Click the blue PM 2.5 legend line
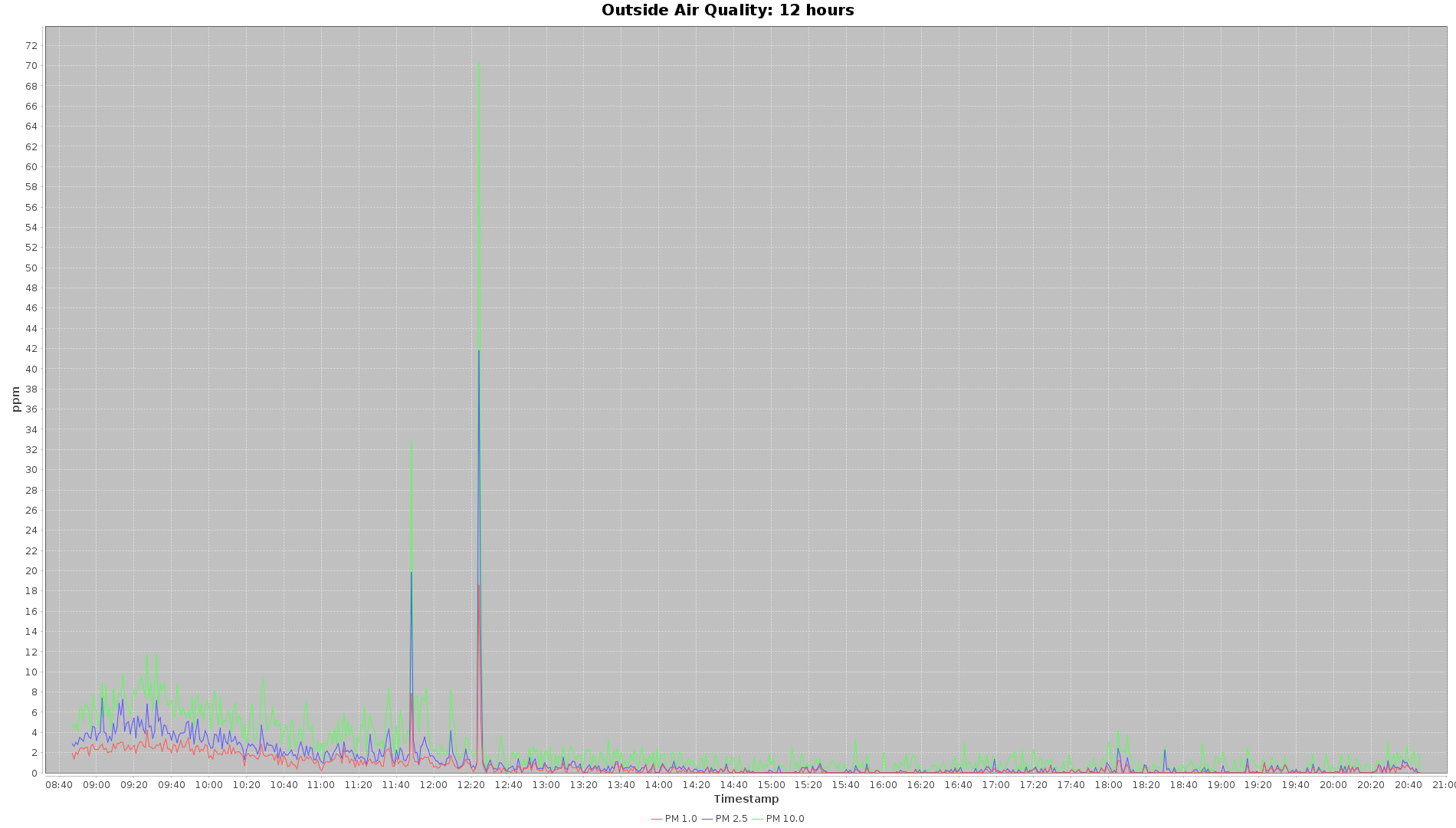This screenshot has height=828, width=1456. point(707,819)
